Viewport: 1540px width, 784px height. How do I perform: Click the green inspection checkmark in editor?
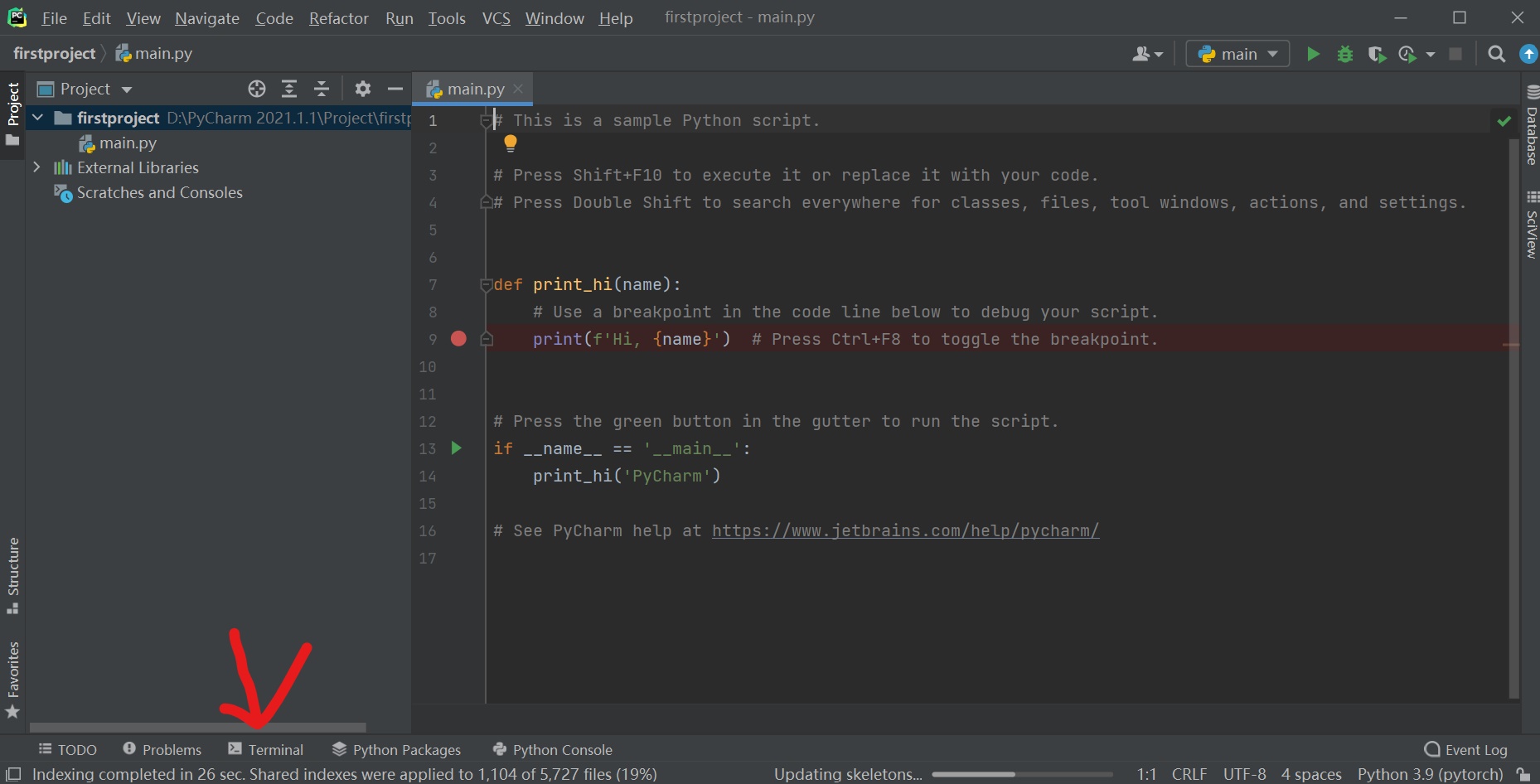(x=1504, y=121)
